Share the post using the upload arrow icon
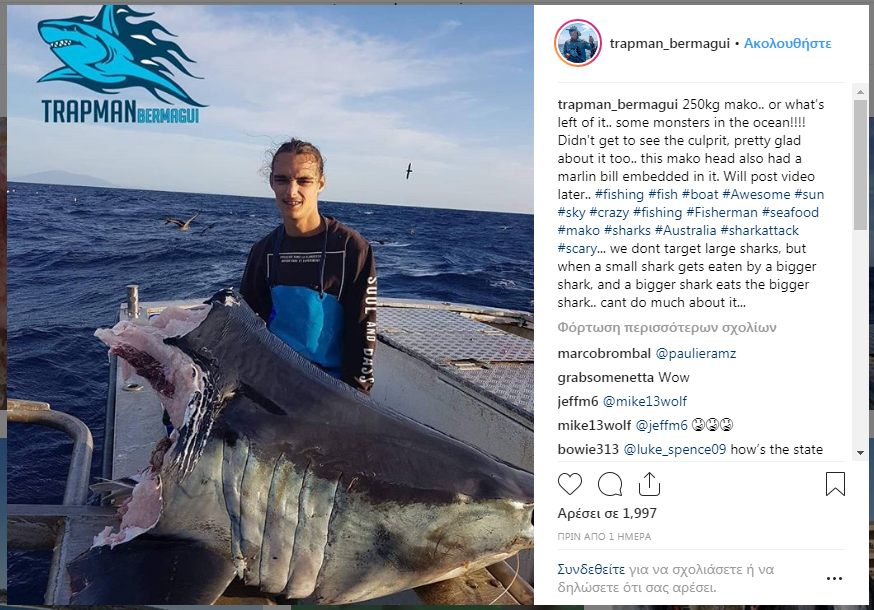Viewport: 874px width, 610px height. [649, 483]
